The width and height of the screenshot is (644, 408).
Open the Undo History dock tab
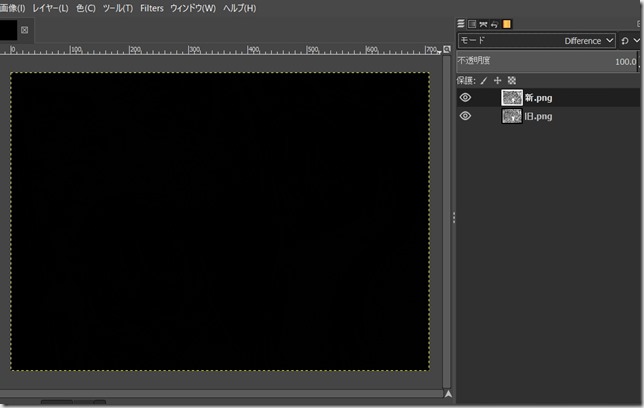495,23
